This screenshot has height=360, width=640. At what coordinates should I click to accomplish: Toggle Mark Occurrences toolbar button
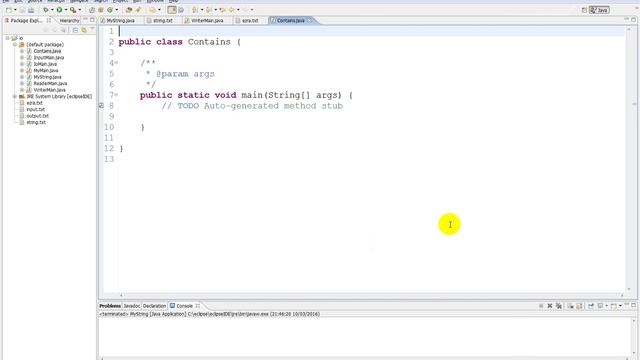(172, 10)
